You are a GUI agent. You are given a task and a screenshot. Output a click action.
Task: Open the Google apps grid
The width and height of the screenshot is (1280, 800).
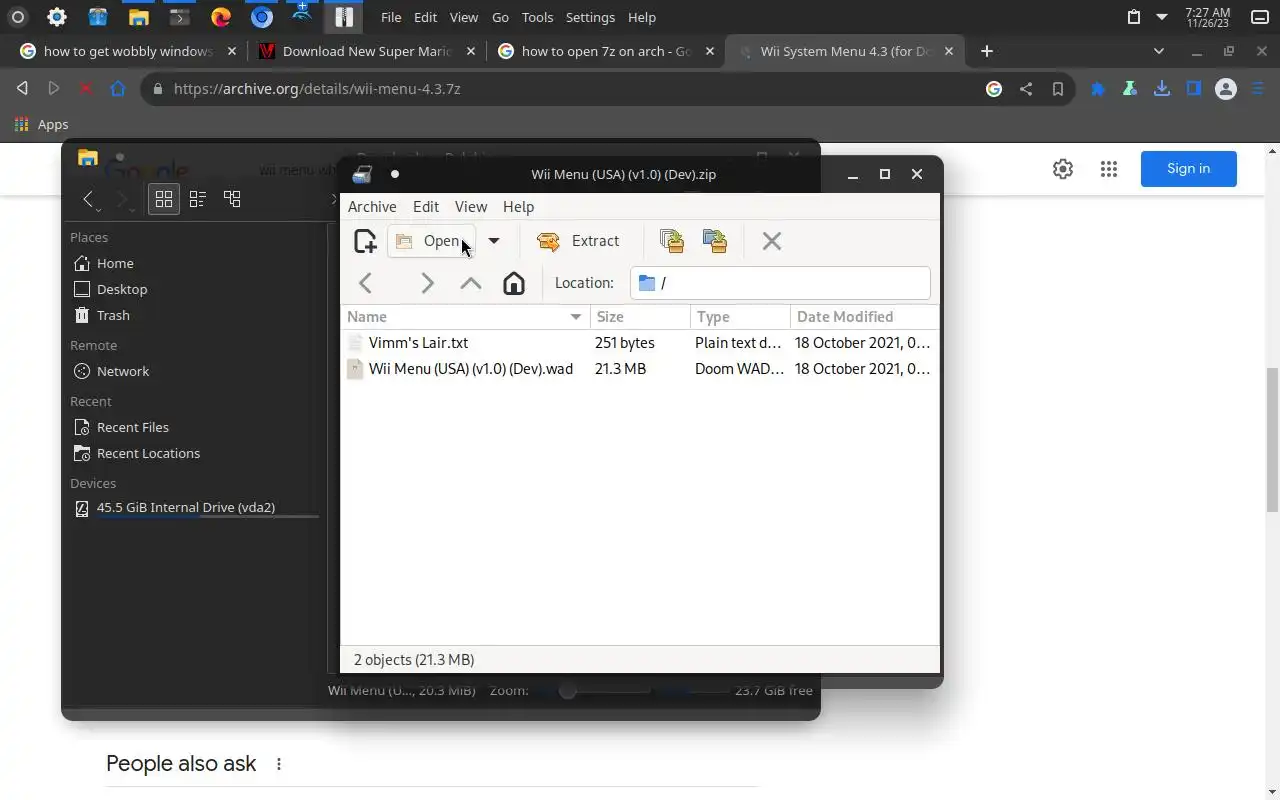coord(1109,169)
